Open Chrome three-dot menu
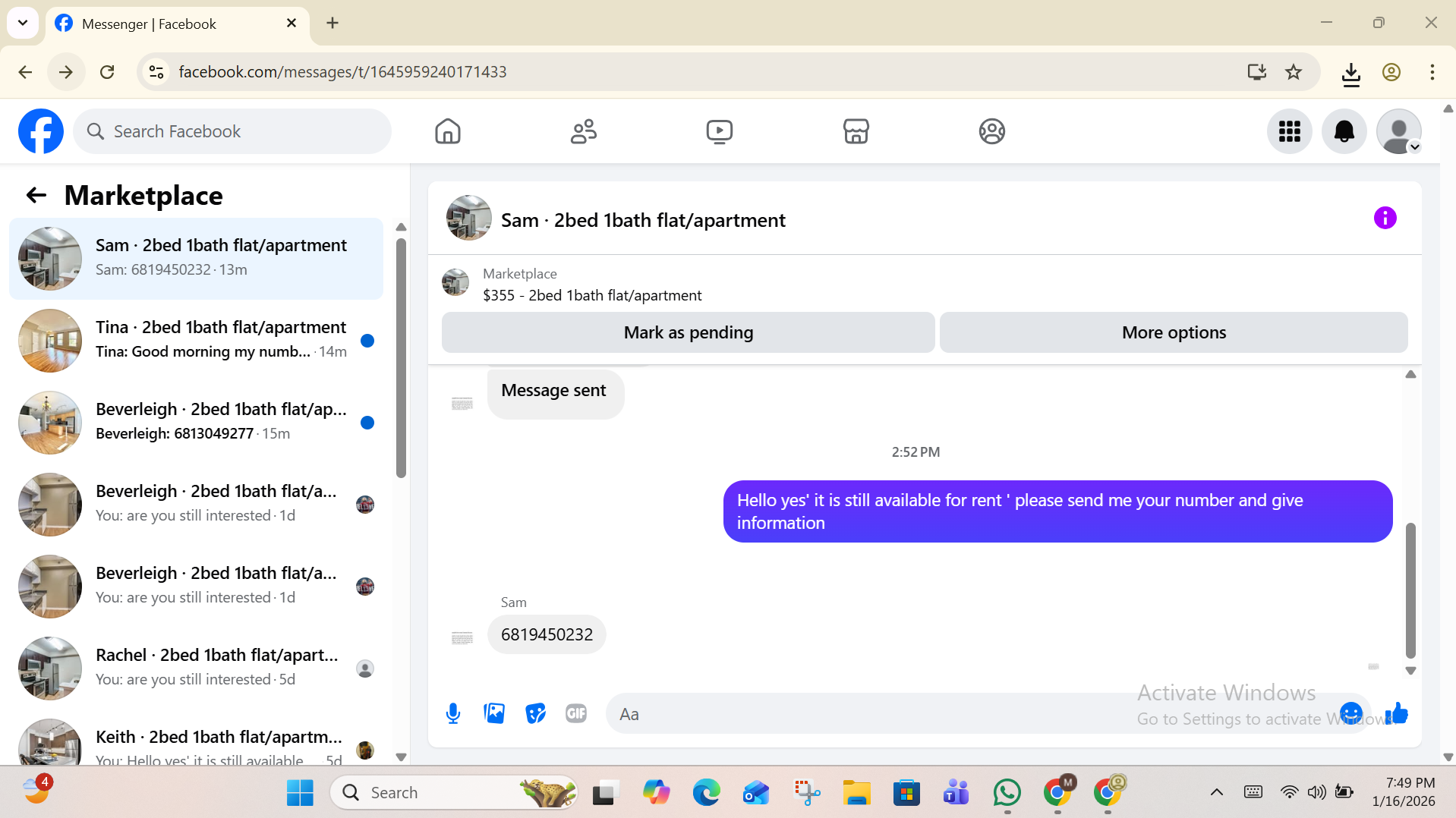The image size is (1456, 818). coord(1432,72)
